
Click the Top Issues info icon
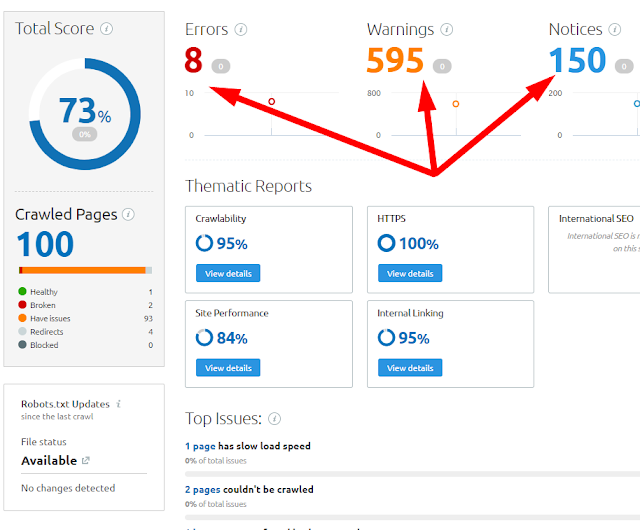pos(275,418)
